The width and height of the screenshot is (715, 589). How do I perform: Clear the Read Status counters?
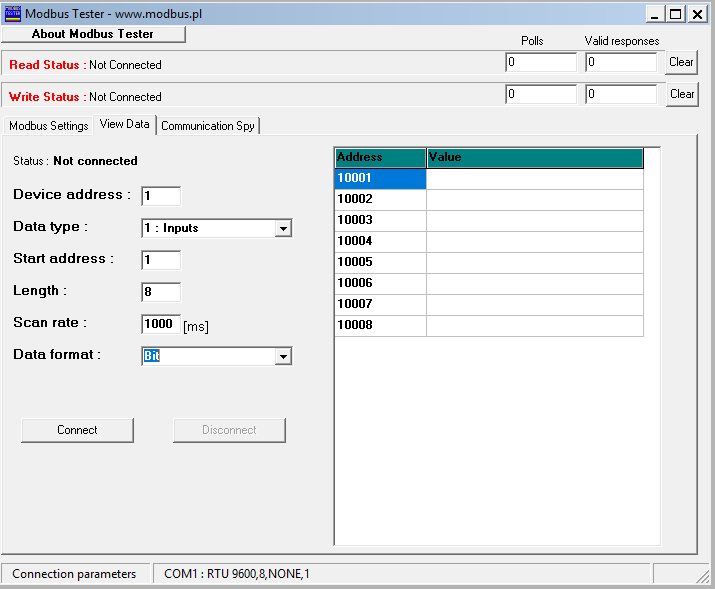(681, 62)
